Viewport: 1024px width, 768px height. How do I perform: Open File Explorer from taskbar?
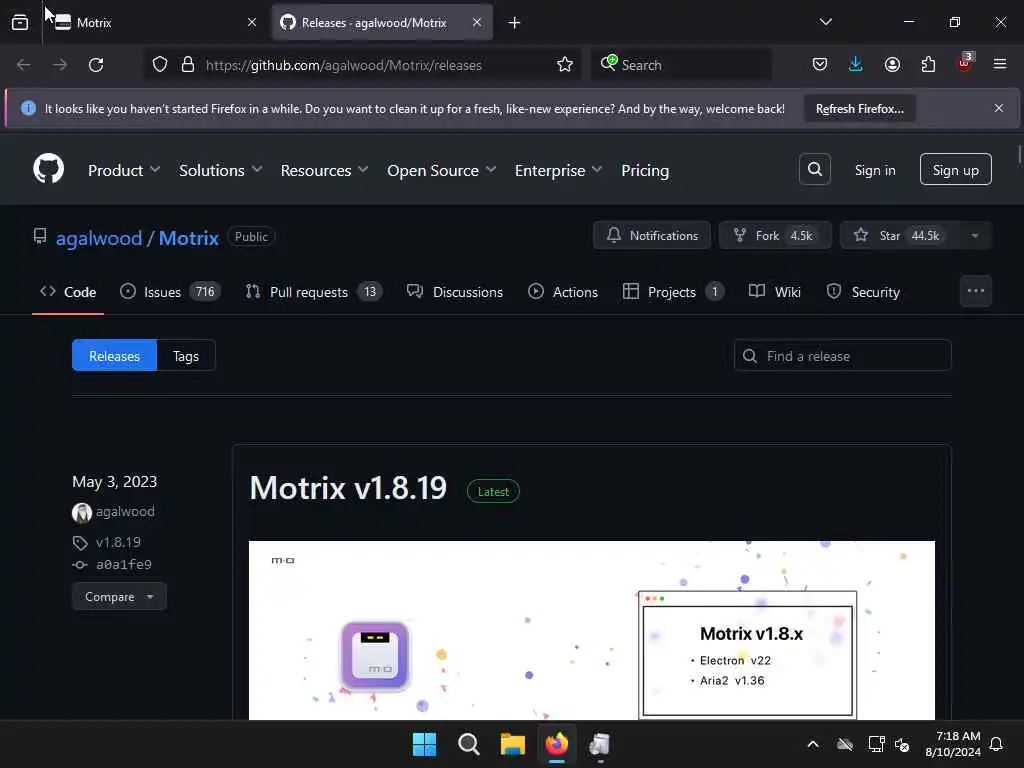pyautogui.click(x=513, y=744)
